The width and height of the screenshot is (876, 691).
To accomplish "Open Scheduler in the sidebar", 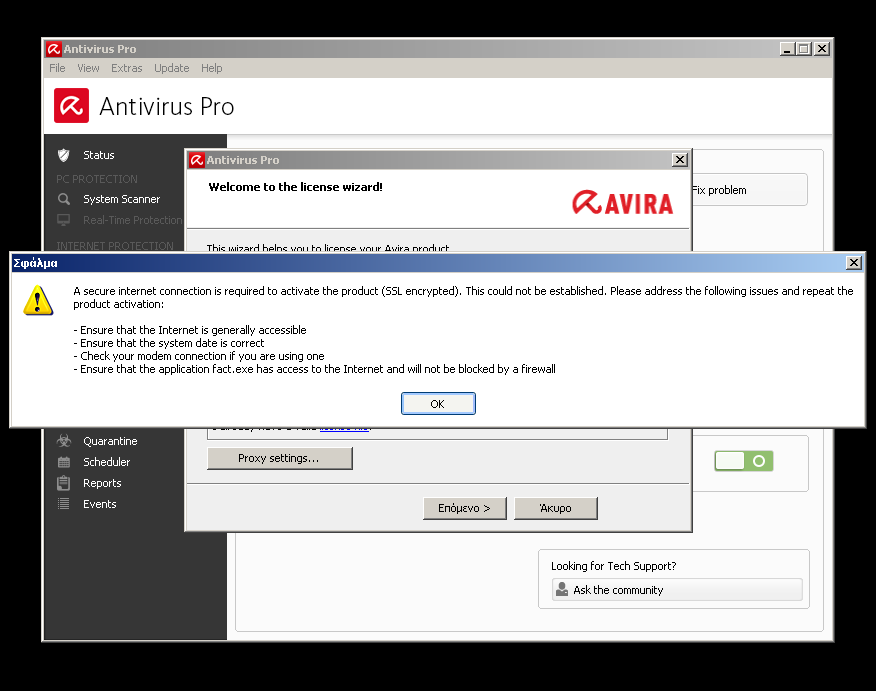I will (106, 462).
